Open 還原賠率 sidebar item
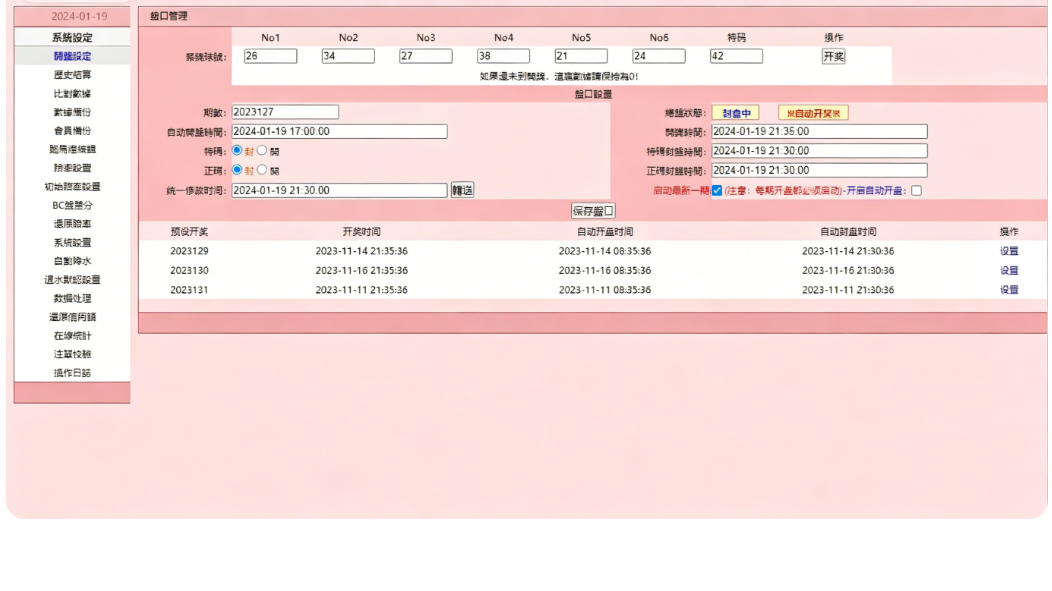 point(72,224)
